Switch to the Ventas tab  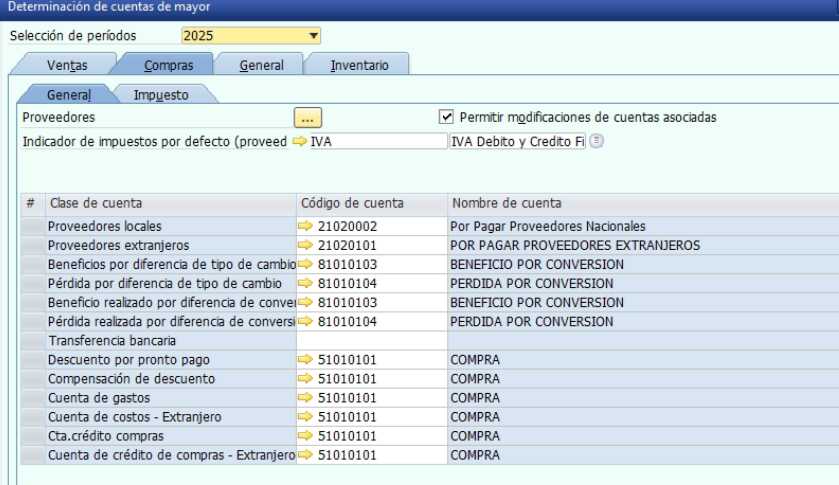66,65
